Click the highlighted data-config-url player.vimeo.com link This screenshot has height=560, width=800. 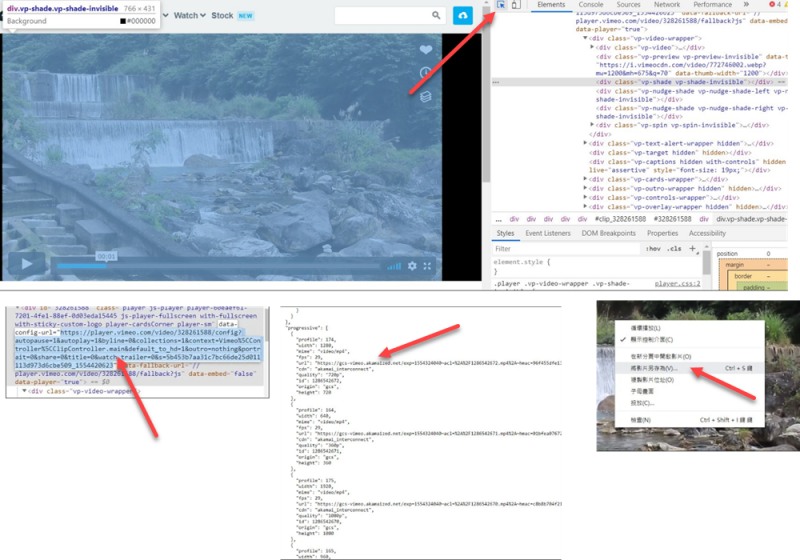coord(138,349)
